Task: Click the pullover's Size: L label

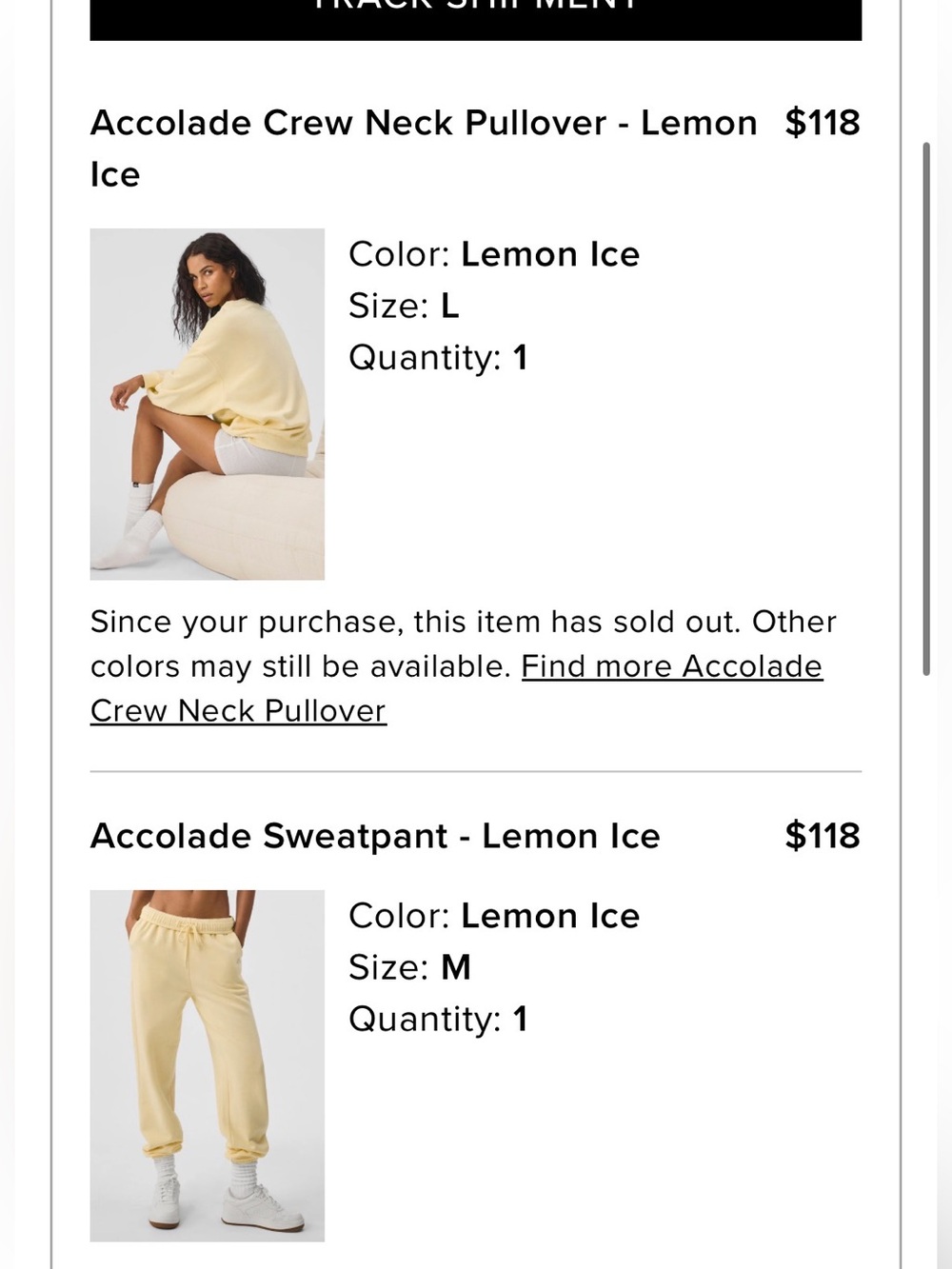Action: 404,306
